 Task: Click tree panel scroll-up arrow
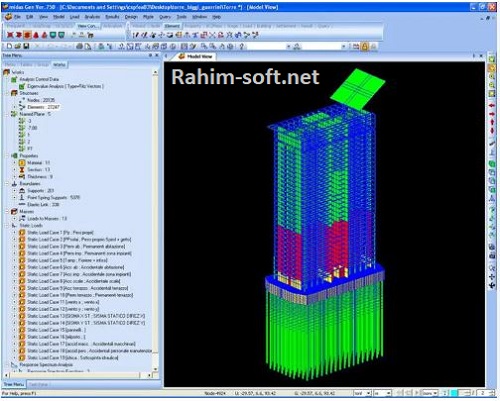pos(155,72)
